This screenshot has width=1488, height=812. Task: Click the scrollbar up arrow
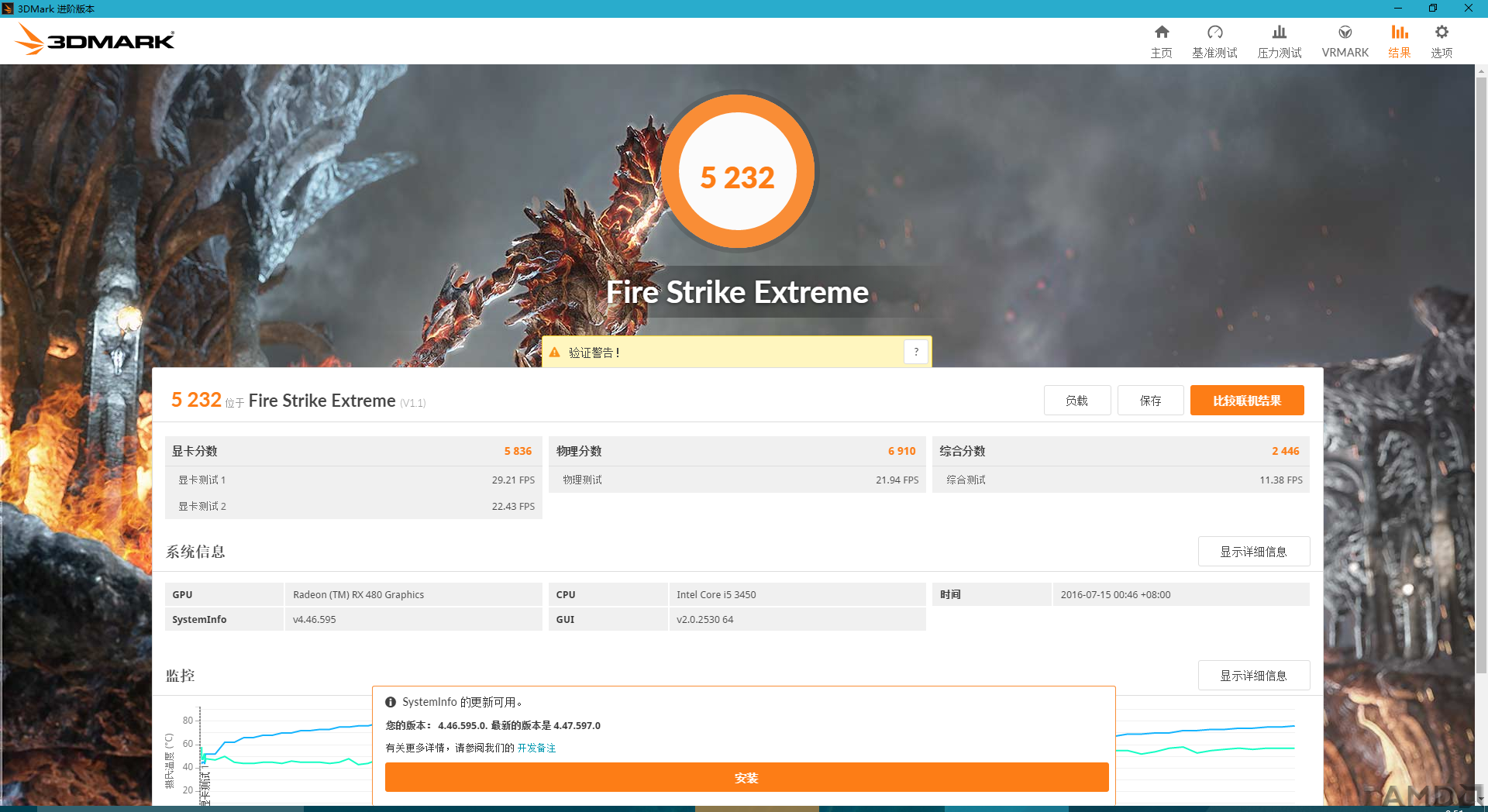point(1481,71)
